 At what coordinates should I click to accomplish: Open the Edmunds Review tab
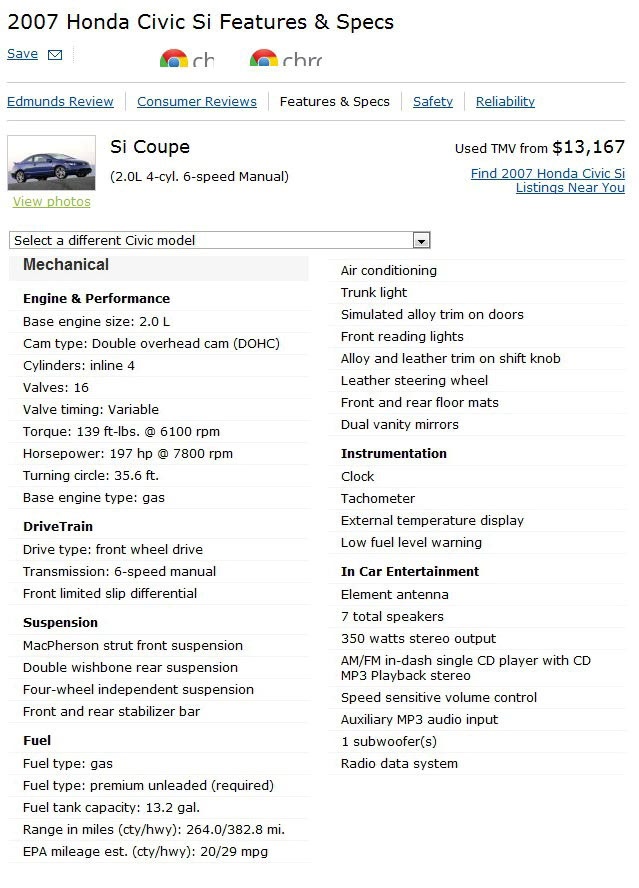tap(60, 101)
